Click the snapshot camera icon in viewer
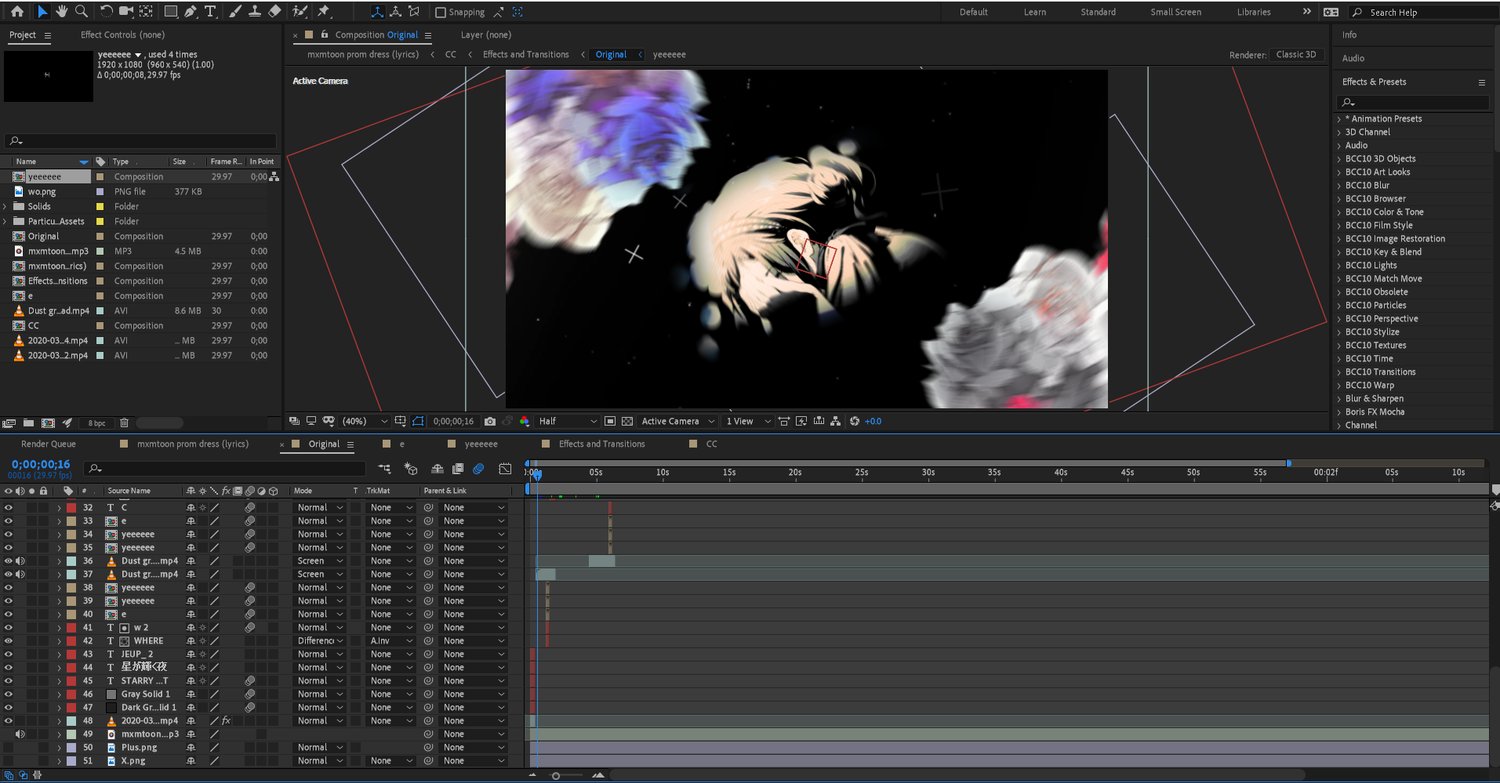The height and width of the screenshot is (783, 1500). (490, 421)
